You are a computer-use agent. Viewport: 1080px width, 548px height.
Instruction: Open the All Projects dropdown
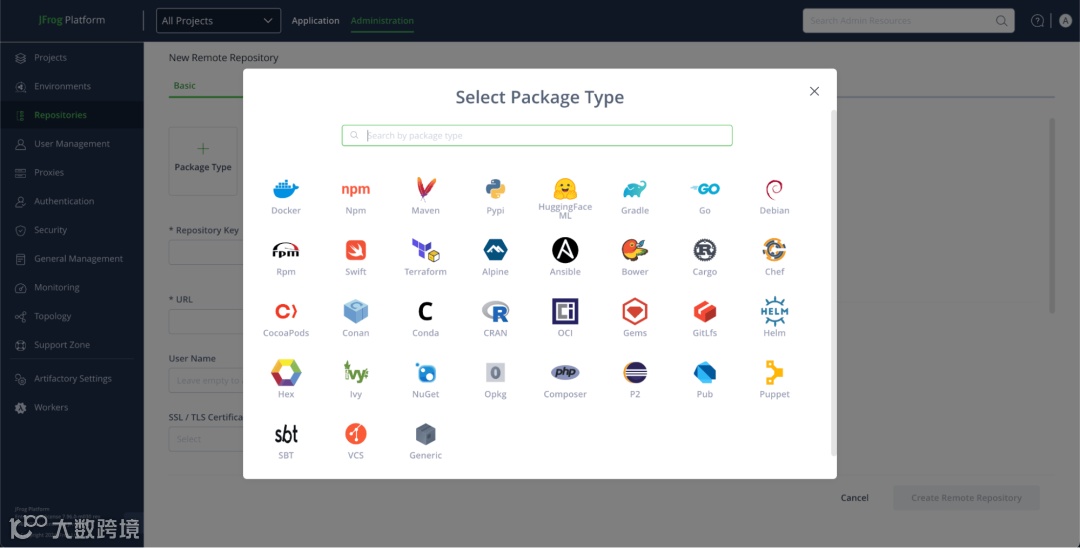click(218, 21)
